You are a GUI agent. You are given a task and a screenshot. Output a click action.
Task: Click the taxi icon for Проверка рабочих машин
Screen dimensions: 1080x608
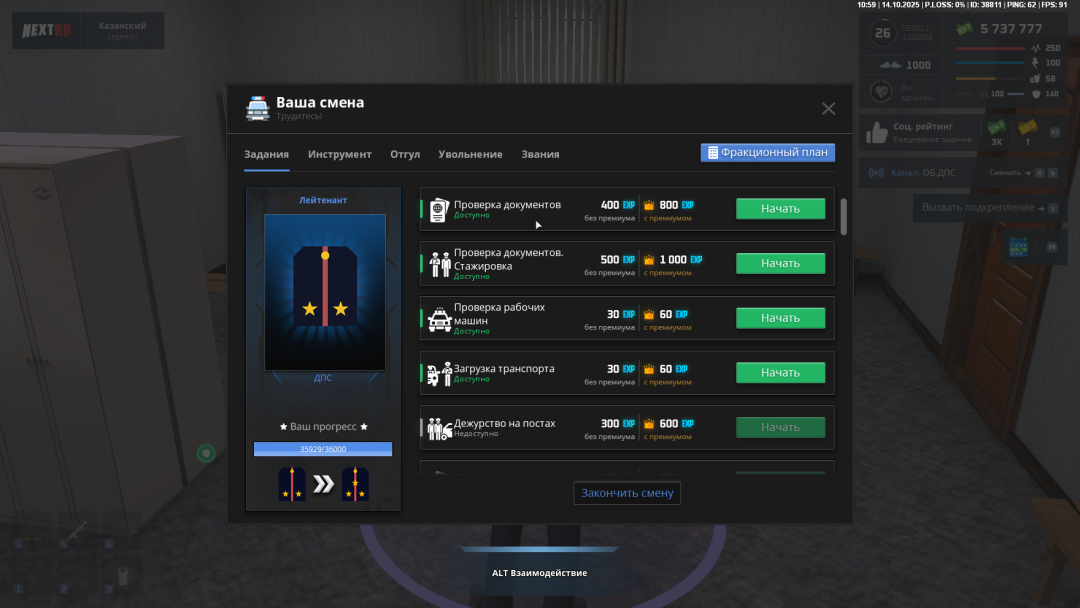[x=439, y=319]
